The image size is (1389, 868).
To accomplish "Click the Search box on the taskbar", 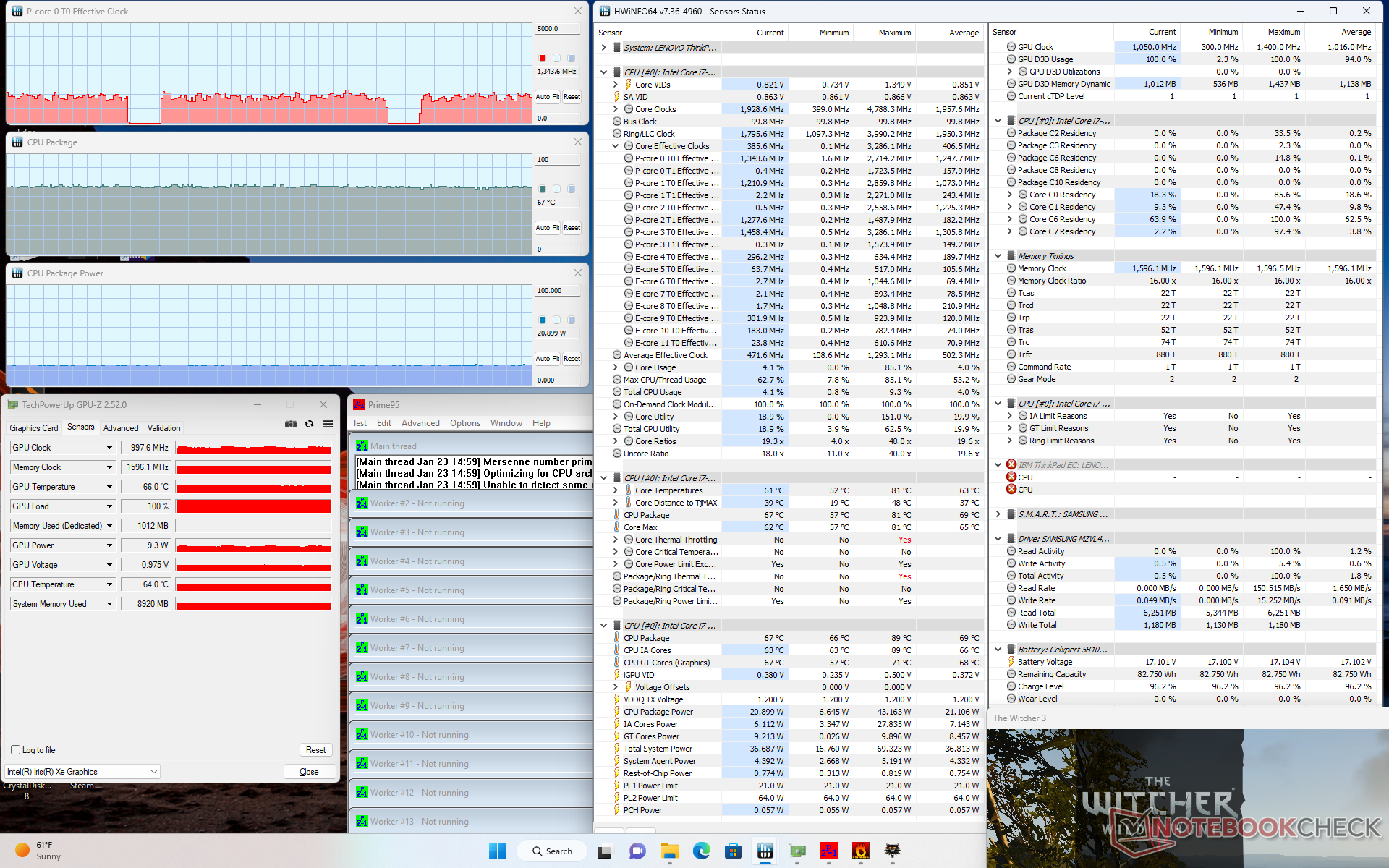I will tap(553, 851).
